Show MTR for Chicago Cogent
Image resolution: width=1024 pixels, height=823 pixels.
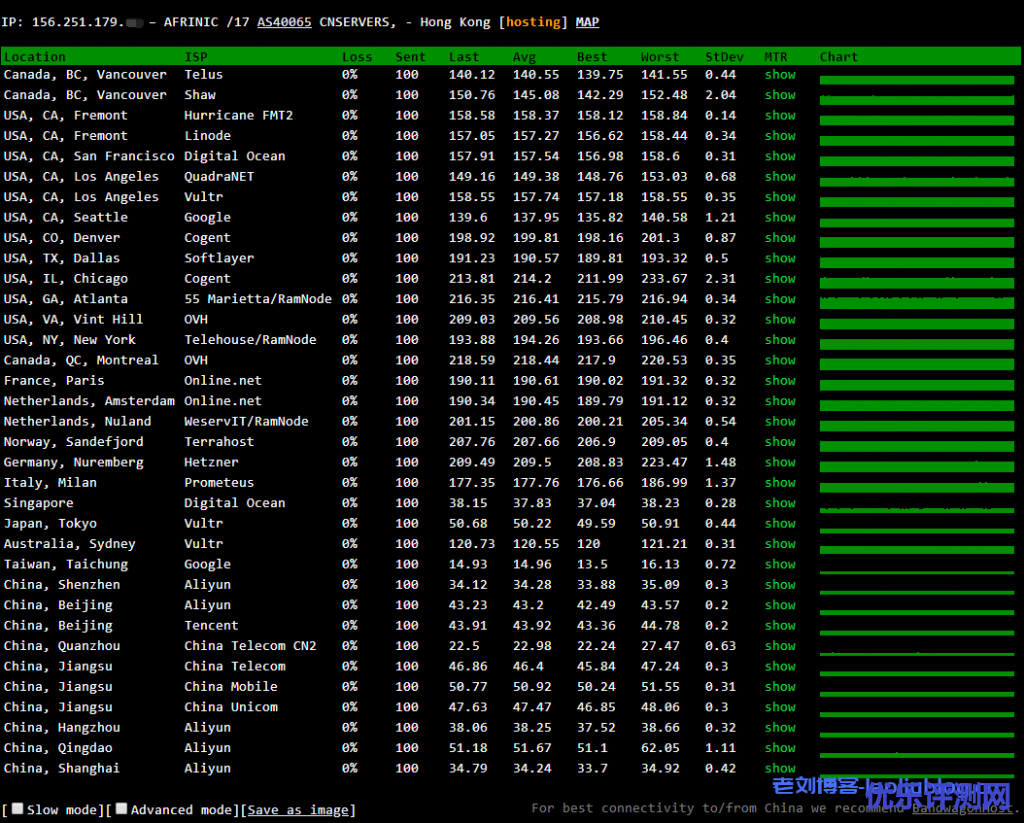click(x=780, y=279)
